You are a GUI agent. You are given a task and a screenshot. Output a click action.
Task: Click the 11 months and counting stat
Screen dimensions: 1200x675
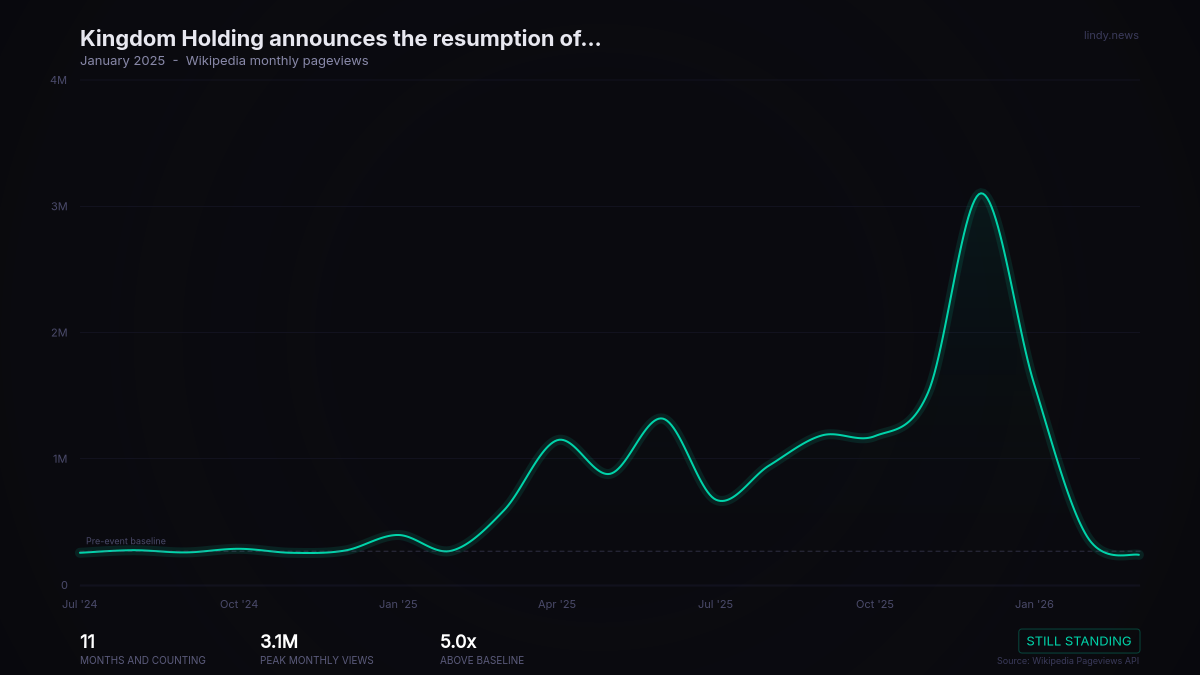point(142,649)
